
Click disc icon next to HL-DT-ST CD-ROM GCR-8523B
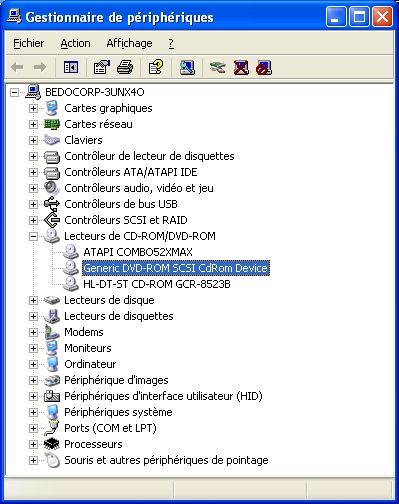click(71, 284)
